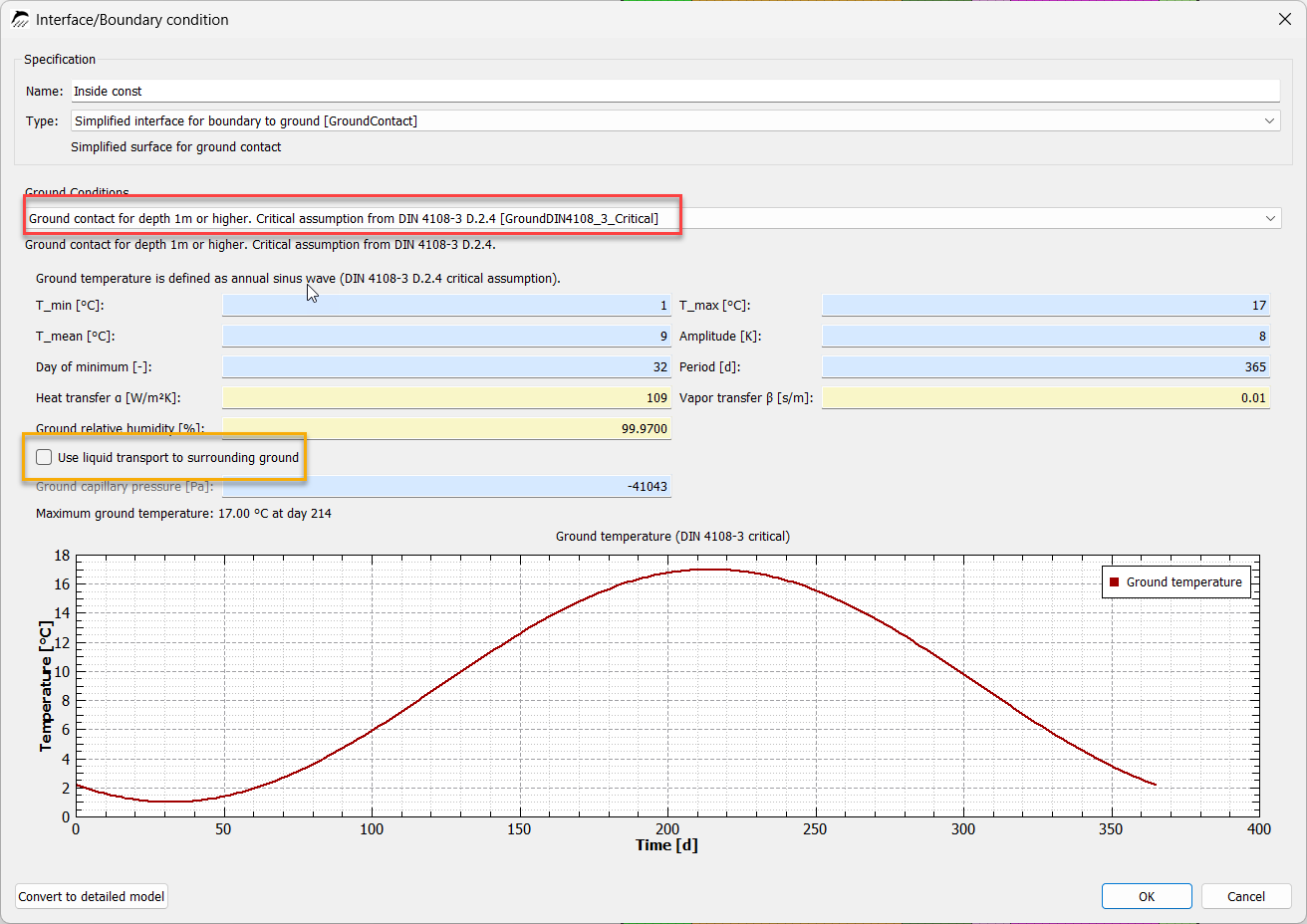Select the T_mean value field
Viewport: 1307px width, 924px height.
(446, 337)
